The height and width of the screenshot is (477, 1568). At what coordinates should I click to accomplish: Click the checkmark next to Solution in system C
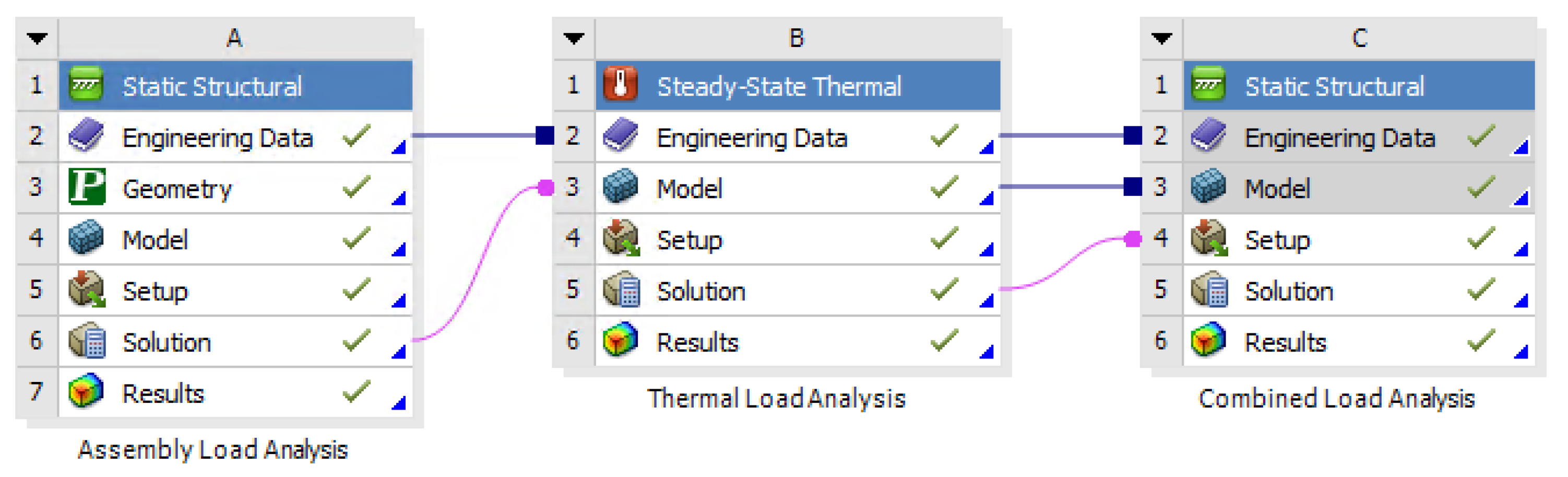point(1480,289)
